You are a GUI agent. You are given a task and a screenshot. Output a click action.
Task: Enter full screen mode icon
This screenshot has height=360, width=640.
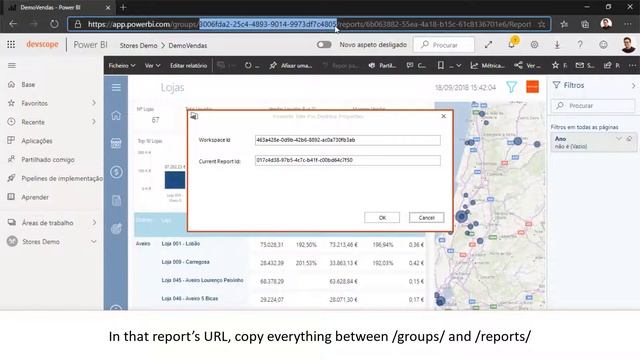pos(488,44)
